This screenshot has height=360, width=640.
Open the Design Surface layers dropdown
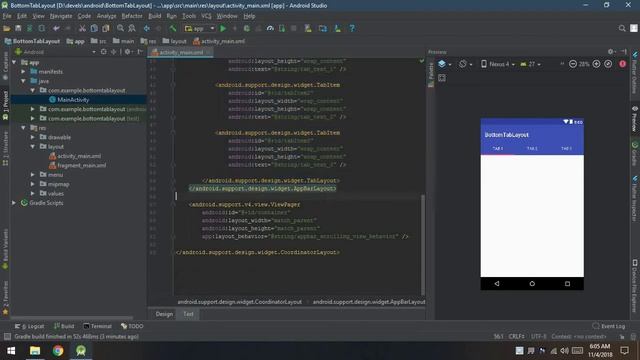tap(444, 64)
